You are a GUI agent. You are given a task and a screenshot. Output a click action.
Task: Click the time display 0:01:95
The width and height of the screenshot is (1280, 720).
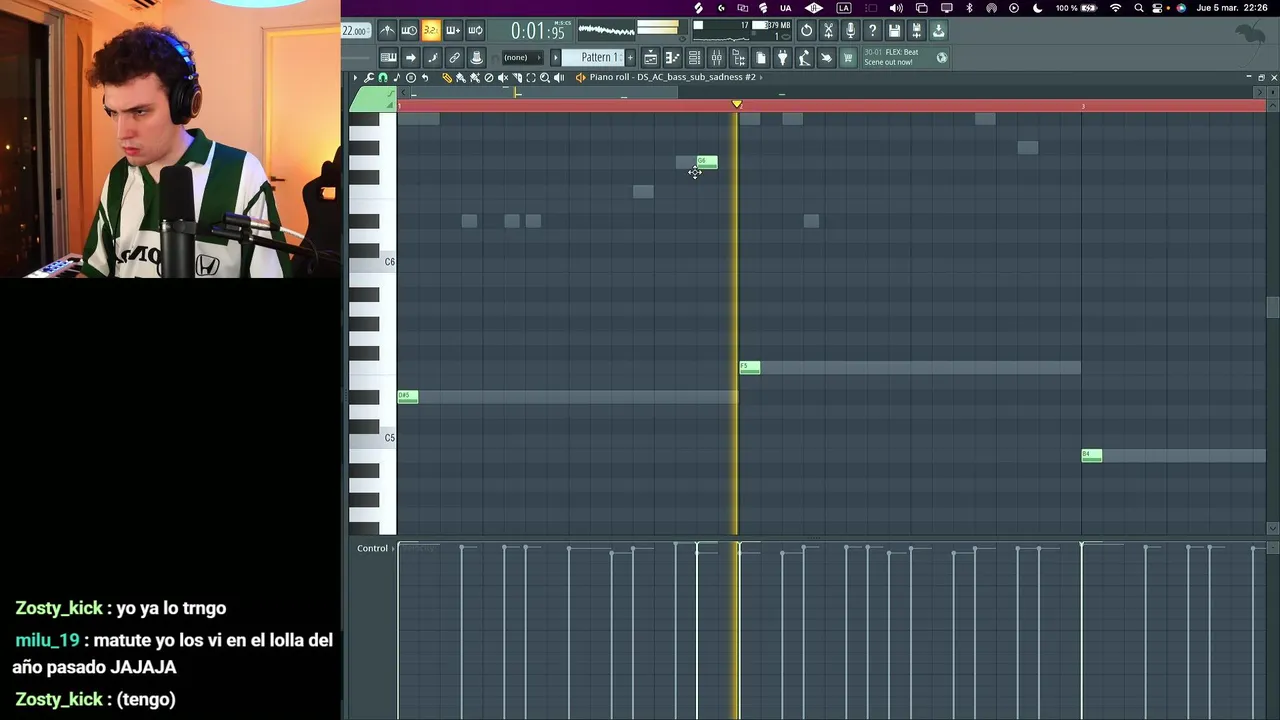click(x=540, y=31)
